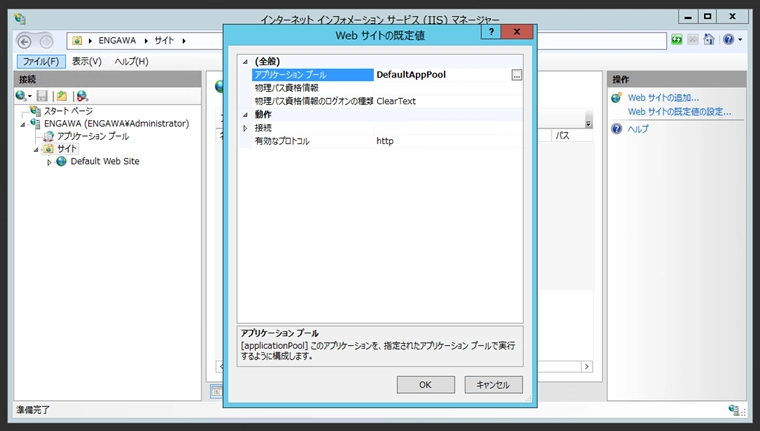Click the キャンセル button

click(x=493, y=385)
